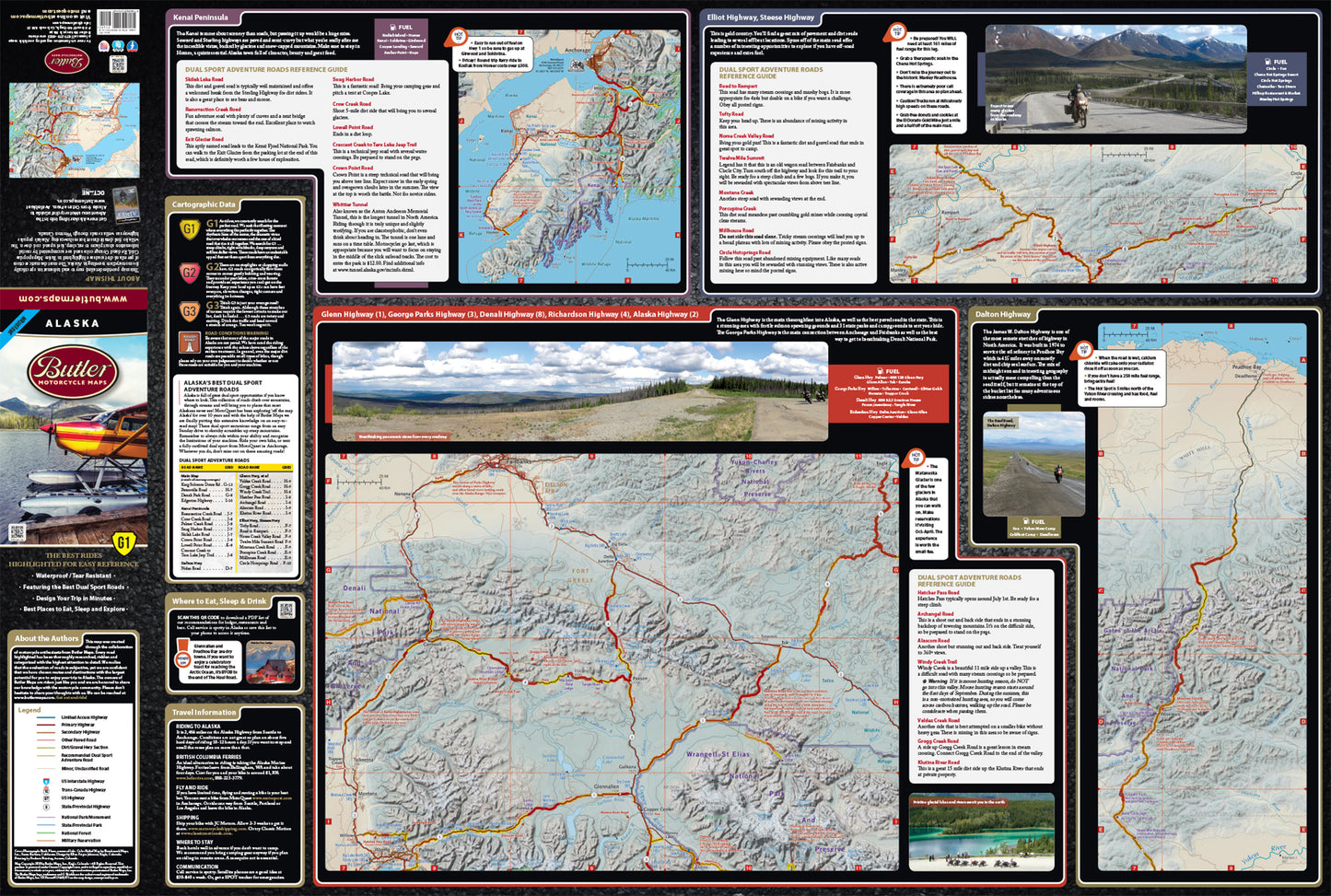The width and height of the screenshot is (1331, 896).
Task: Click the yellow G1 shield in Cartographic Data
Action: click(189, 229)
